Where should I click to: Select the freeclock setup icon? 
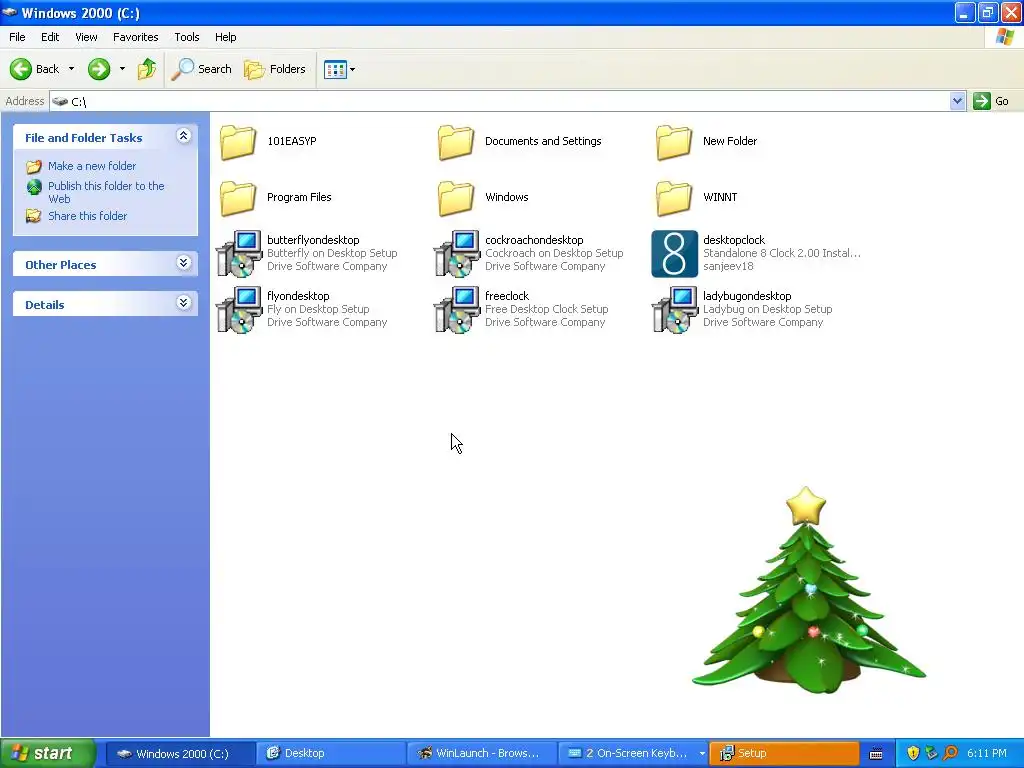[x=457, y=310]
